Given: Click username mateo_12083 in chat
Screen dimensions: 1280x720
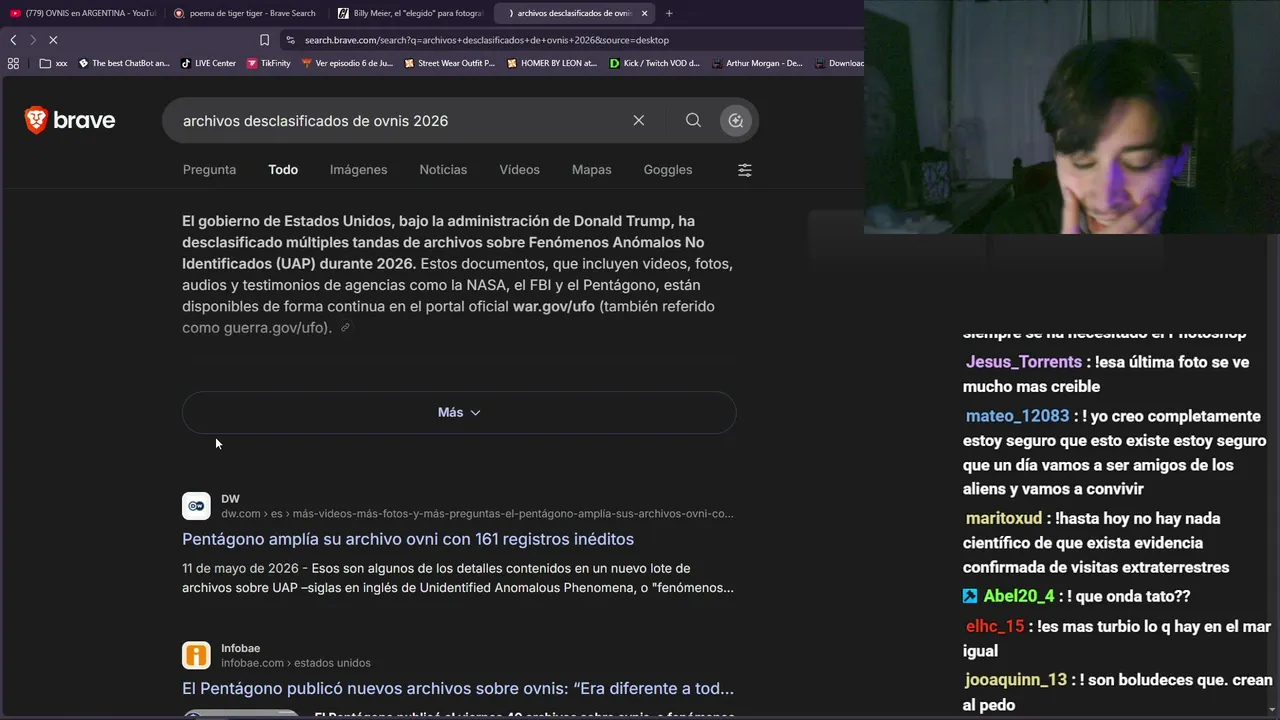Looking at the screenshot, I should click(1017, 416).
